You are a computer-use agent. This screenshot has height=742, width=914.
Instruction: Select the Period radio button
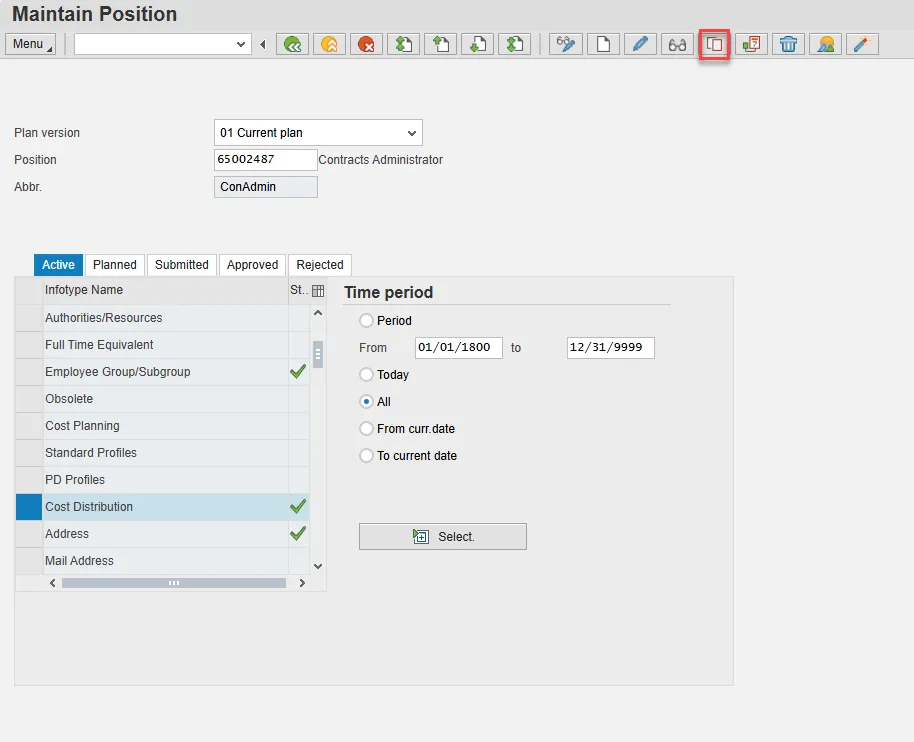click(x=367, y=321)
